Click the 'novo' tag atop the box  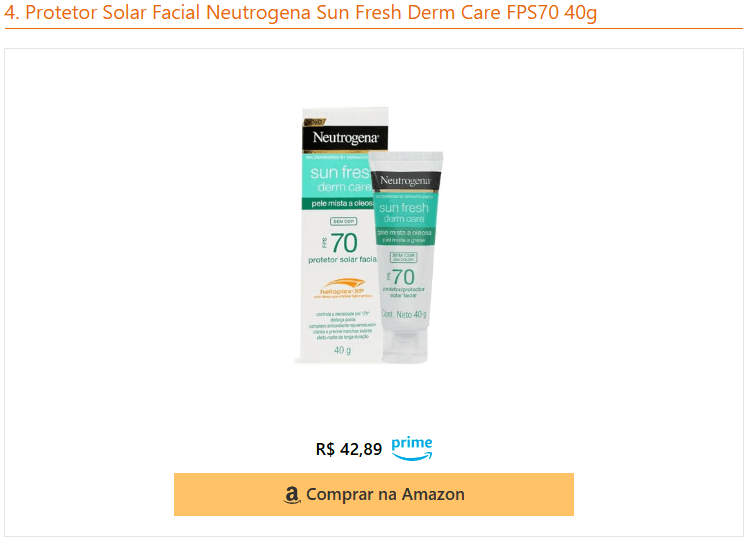click(314, 122)
